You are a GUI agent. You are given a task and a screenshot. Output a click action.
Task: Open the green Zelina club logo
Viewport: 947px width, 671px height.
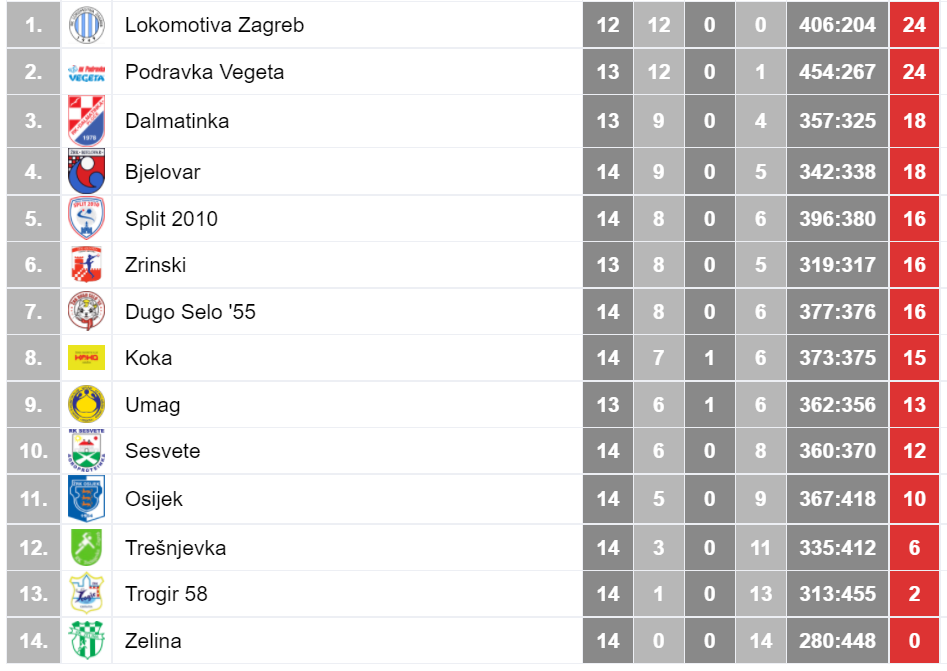(x=86, y=640)
